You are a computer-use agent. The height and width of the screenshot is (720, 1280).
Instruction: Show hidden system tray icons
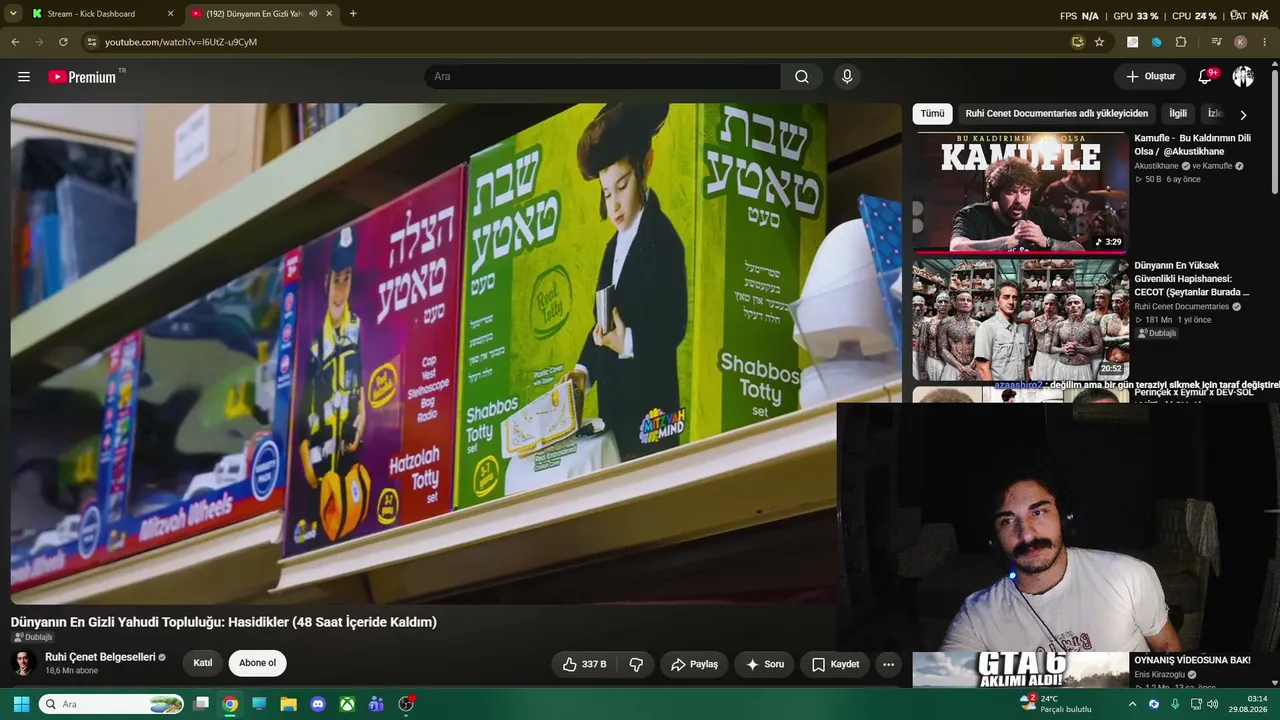point(1132,704)
